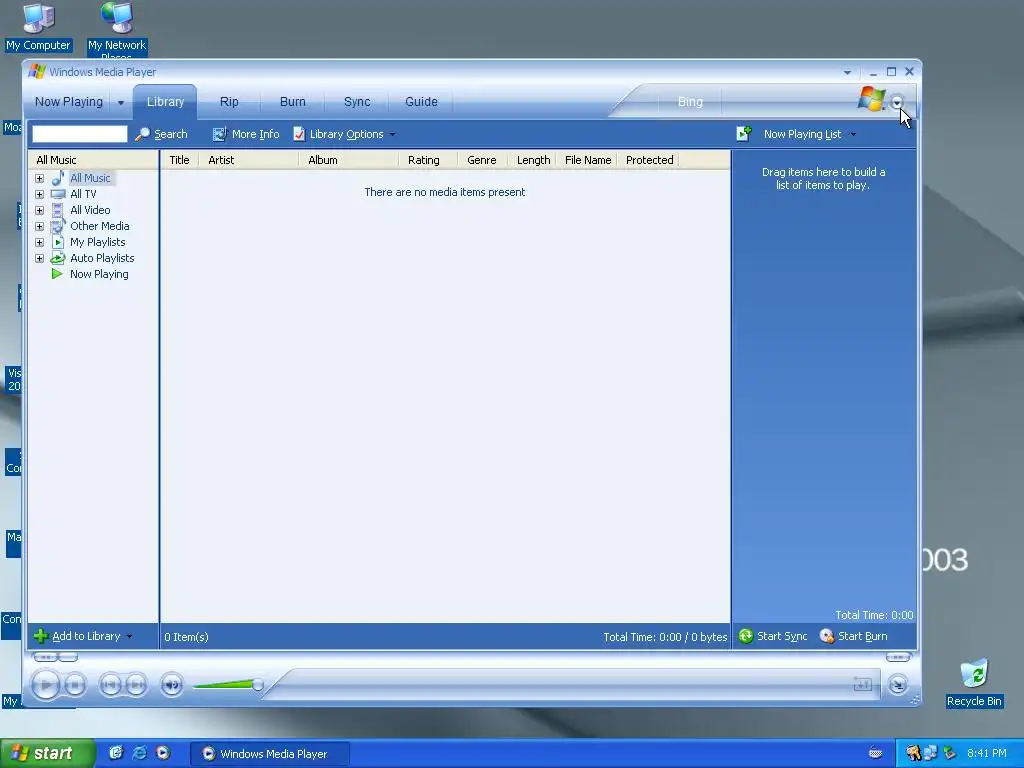Switch to the Rip tab
This screenshot has width=1024, height=768.
229,102
